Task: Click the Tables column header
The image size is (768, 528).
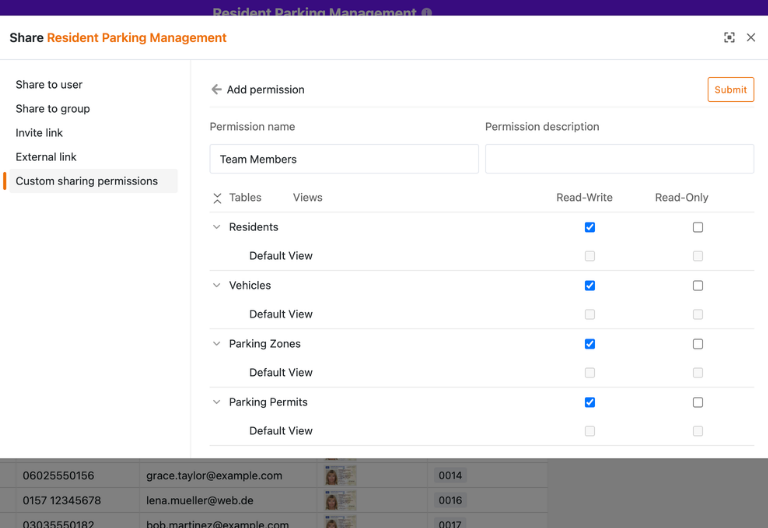Action: click(x=245, y=197)
